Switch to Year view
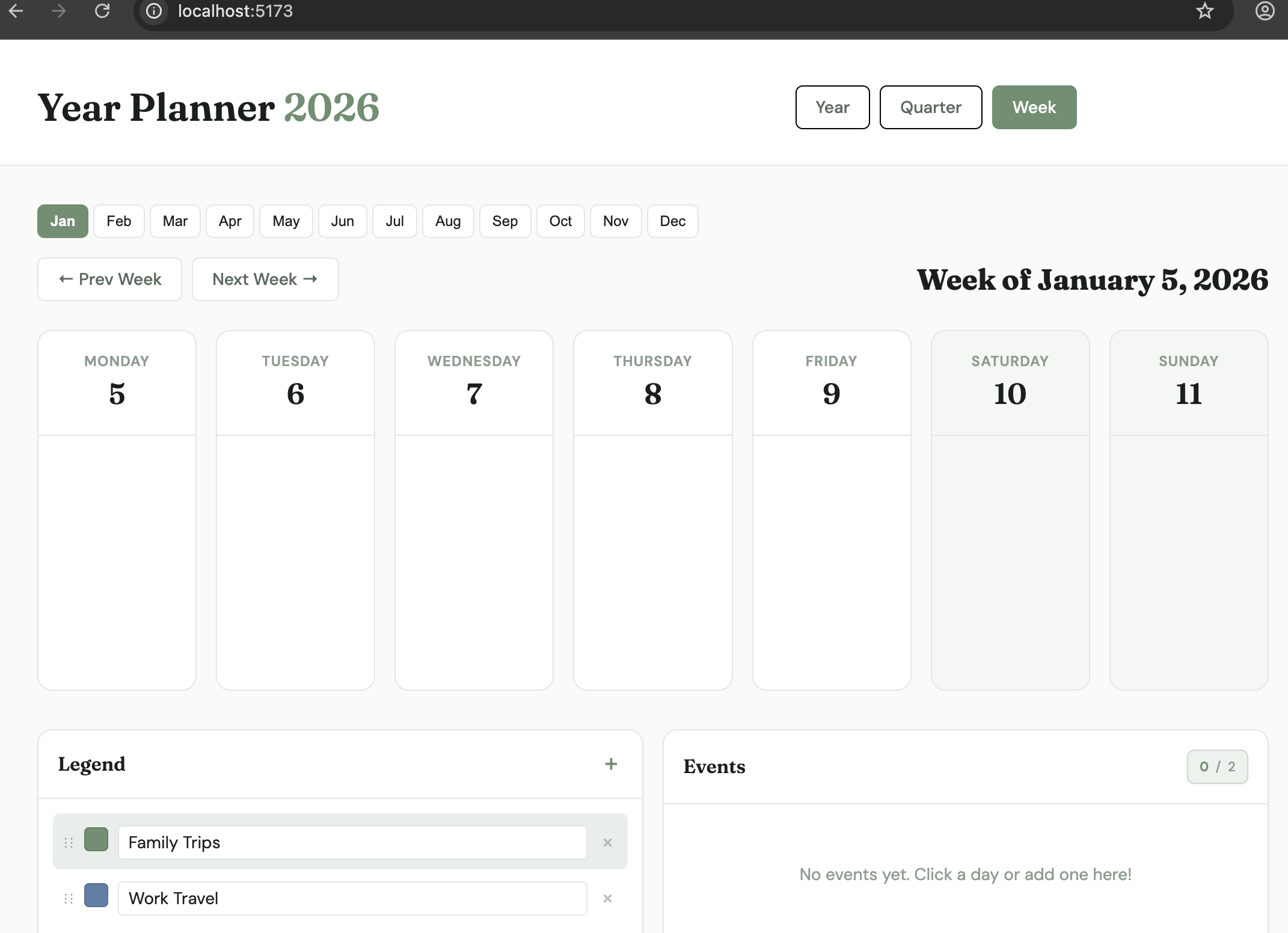The image size is (1288, 933). coord(832,107)
